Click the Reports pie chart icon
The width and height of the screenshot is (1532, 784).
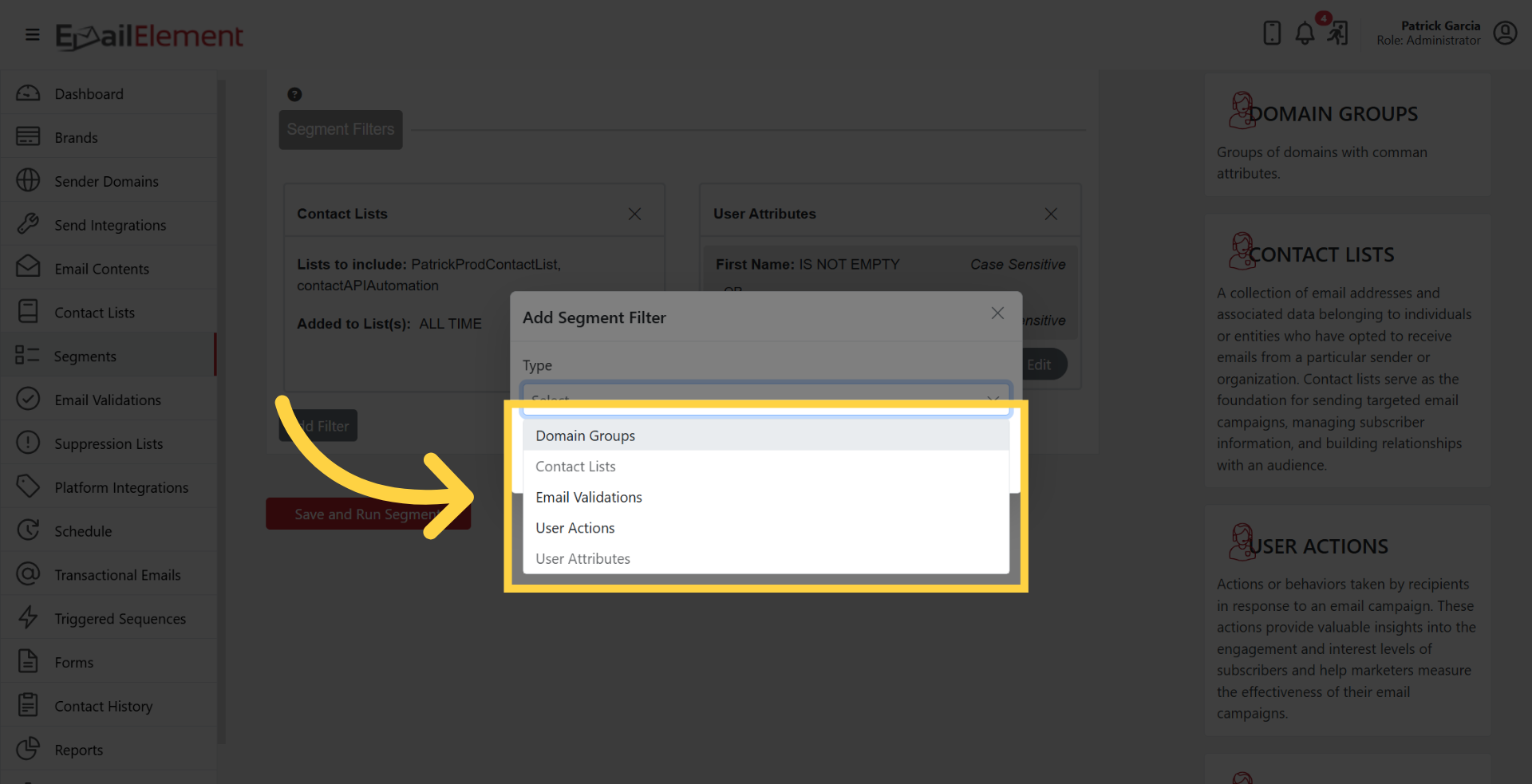pos(28,749)
